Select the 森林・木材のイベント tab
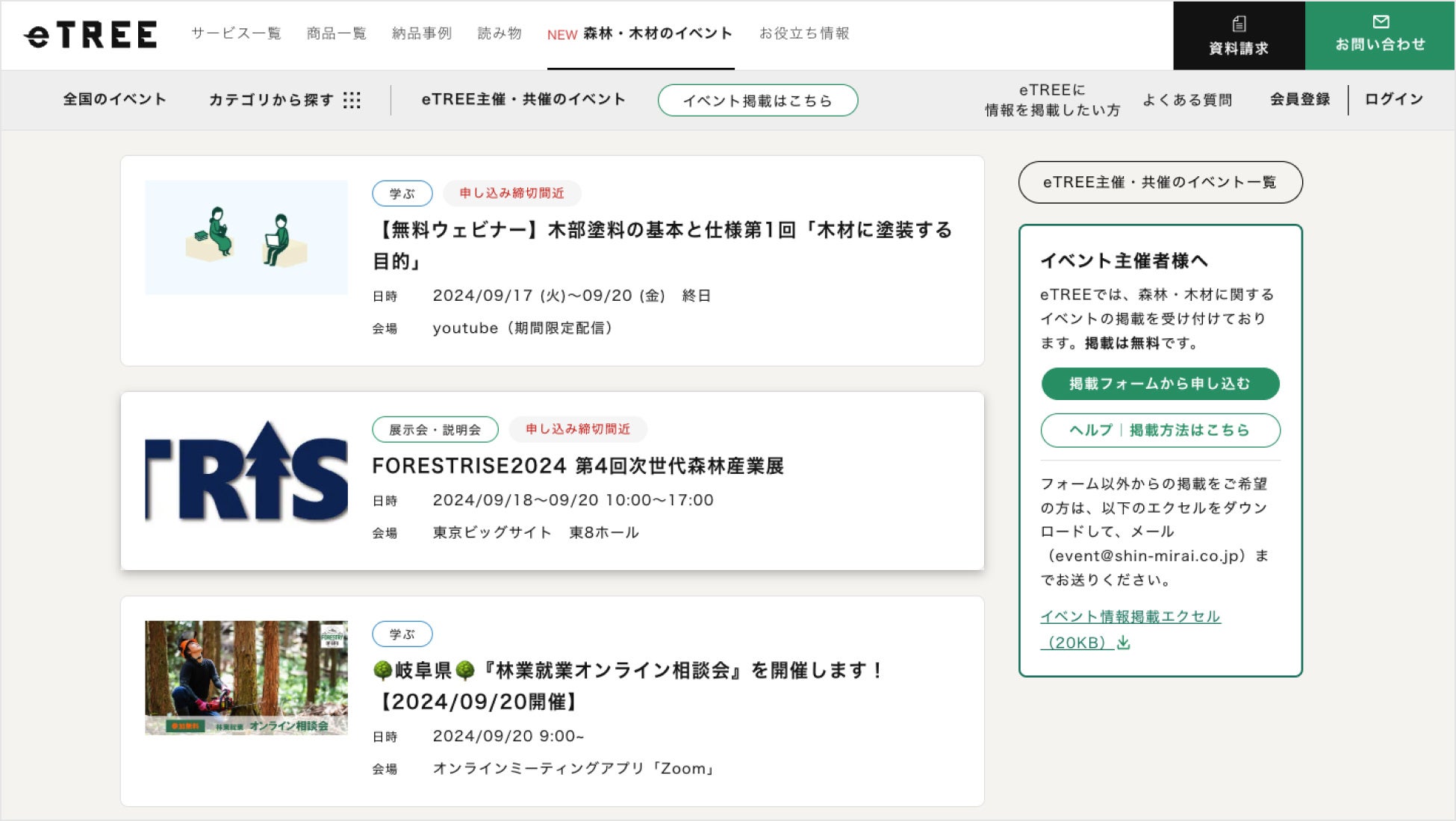The height and width of the screenshot is (821, 1456). pyautogui.click(x=641, y=34)
